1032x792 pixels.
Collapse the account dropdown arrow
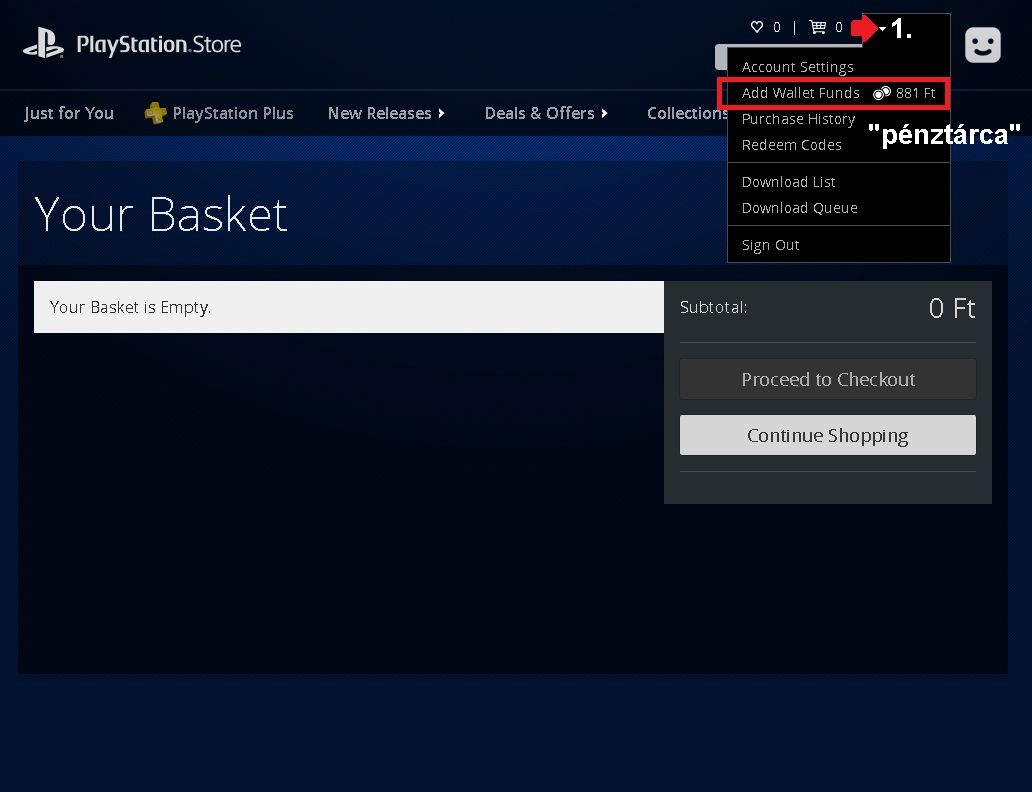tap(882, 29)
